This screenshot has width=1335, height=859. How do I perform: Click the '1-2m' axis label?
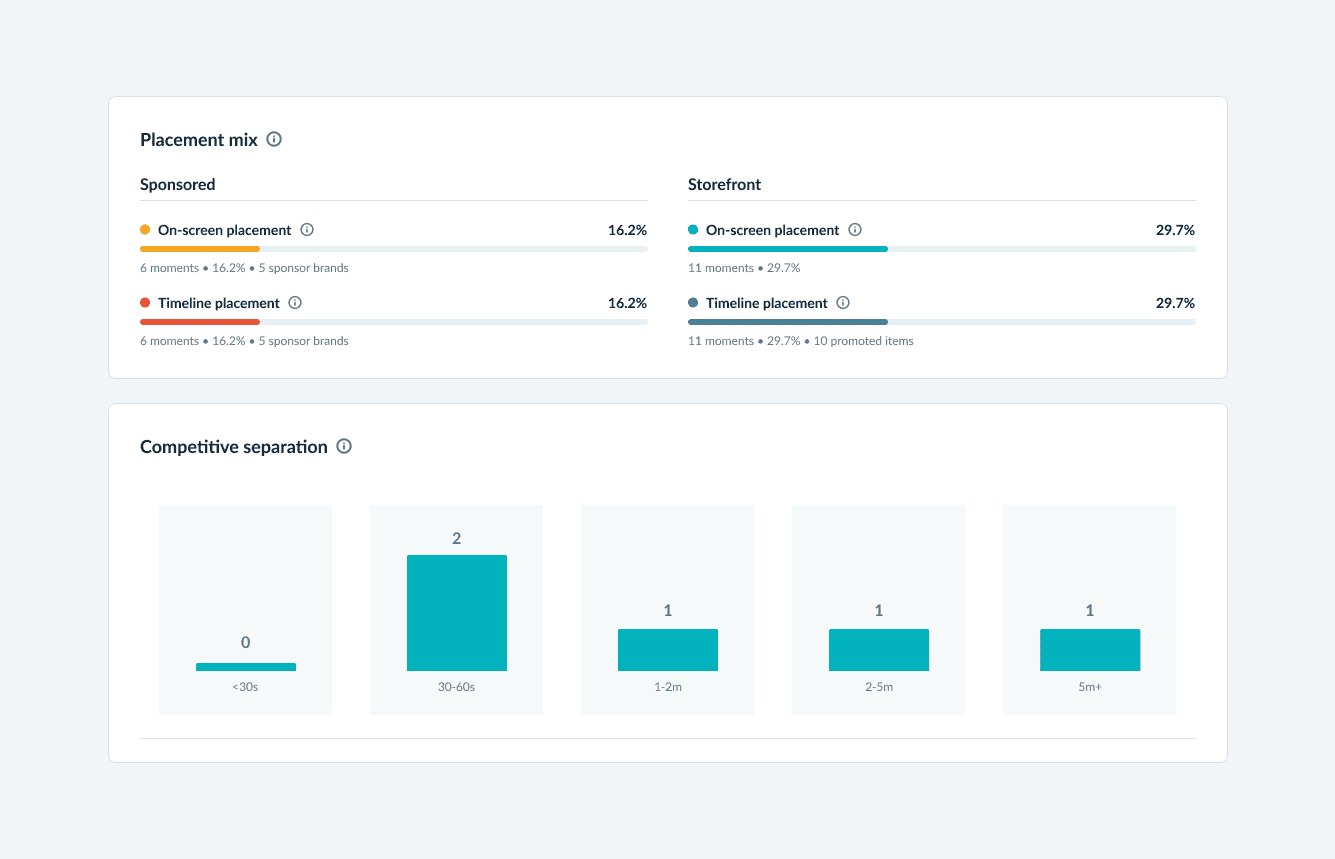coord(668,688)
